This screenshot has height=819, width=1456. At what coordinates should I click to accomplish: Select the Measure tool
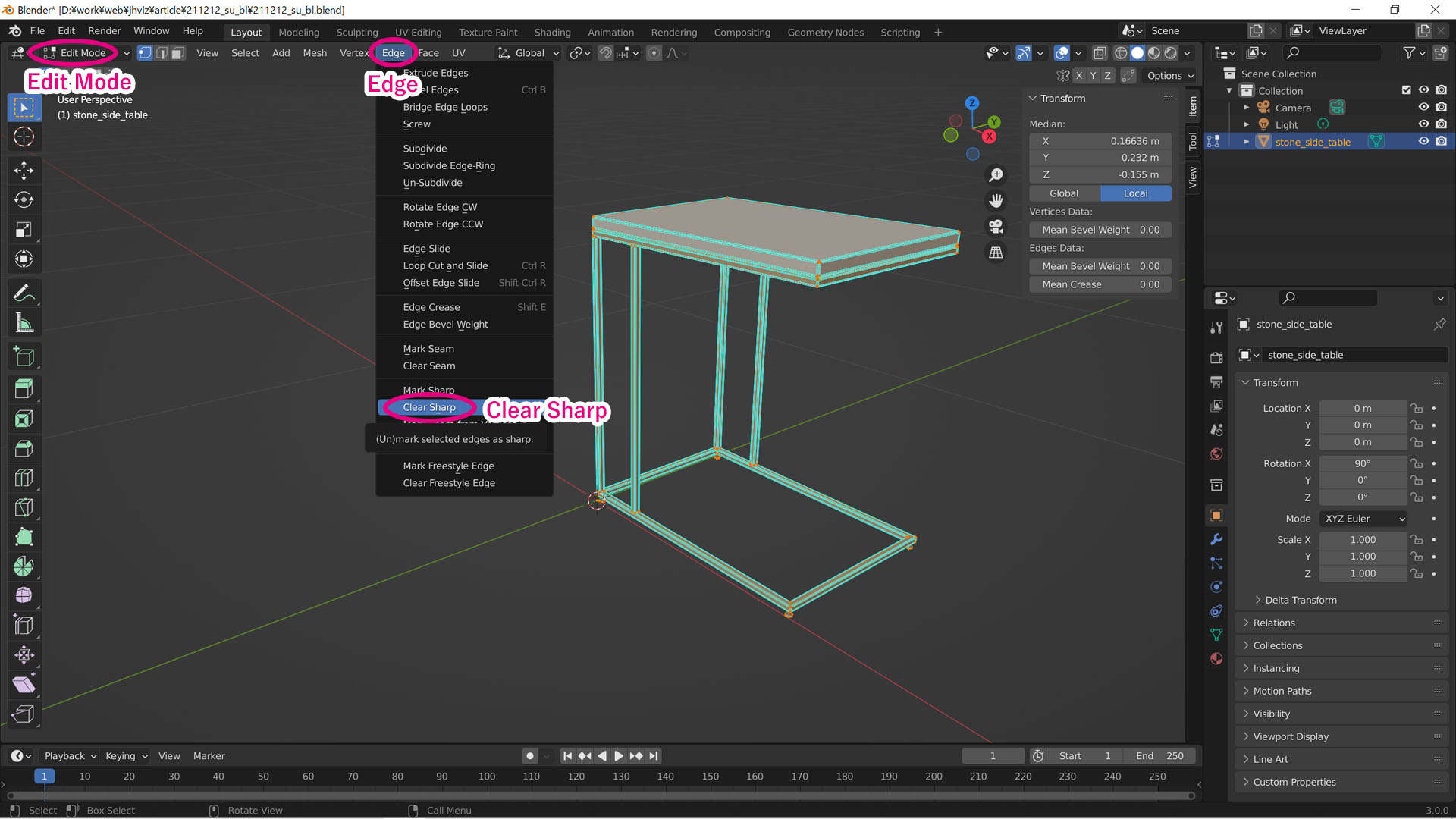[x=24, y=323]
